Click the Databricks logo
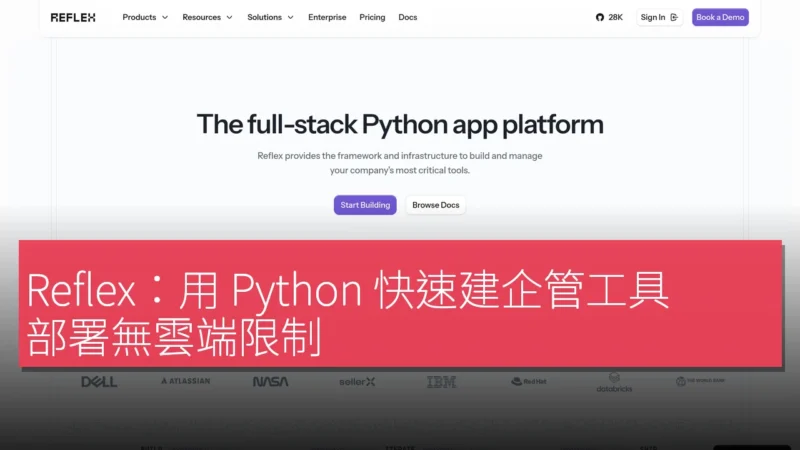 (614, 382)
